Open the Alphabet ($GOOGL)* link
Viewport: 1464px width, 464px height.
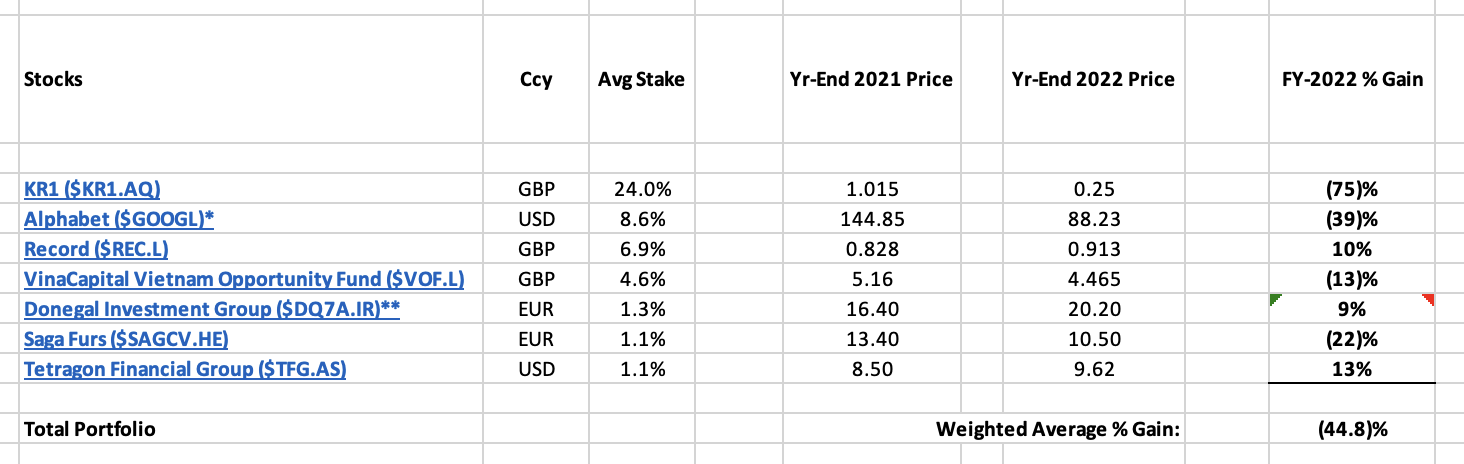pos(119,218)
